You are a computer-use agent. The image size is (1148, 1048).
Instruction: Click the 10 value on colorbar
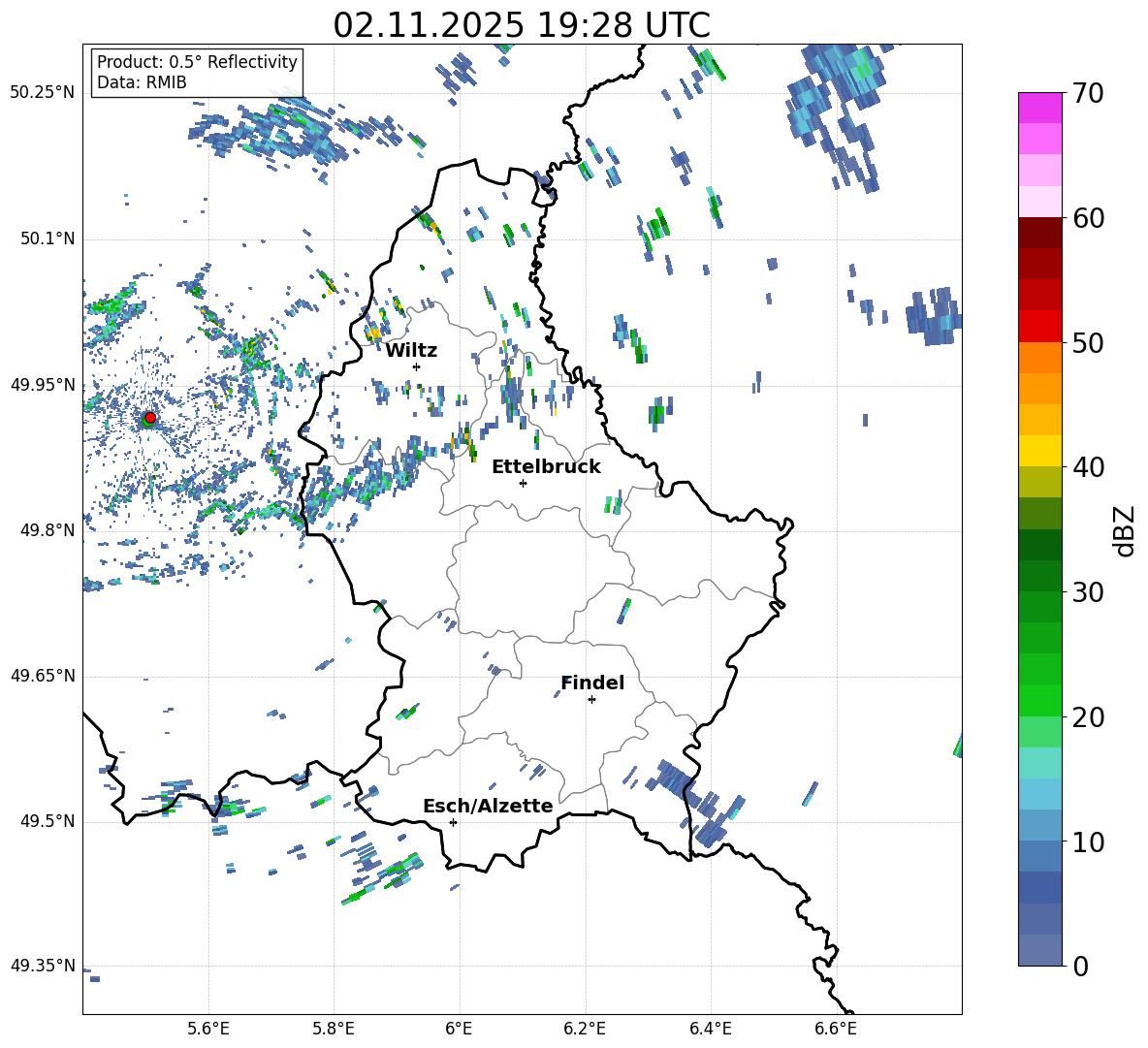(x=1088, y=842)
